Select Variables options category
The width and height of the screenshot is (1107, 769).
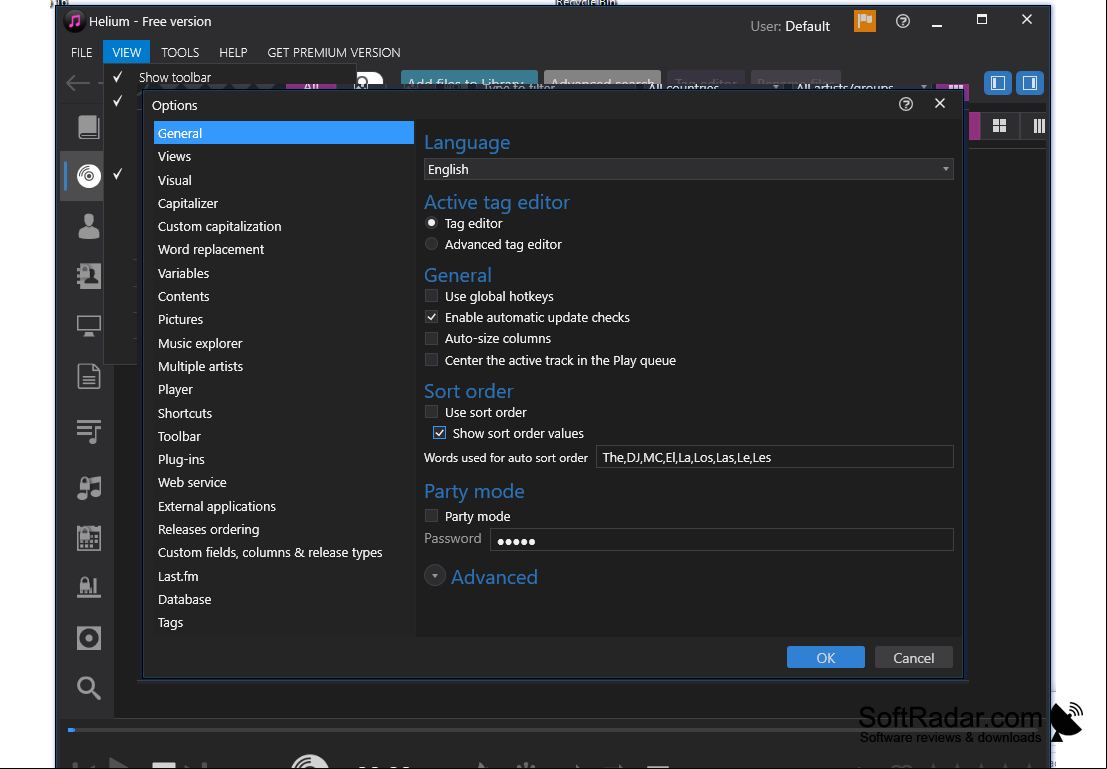pos(284,273)
